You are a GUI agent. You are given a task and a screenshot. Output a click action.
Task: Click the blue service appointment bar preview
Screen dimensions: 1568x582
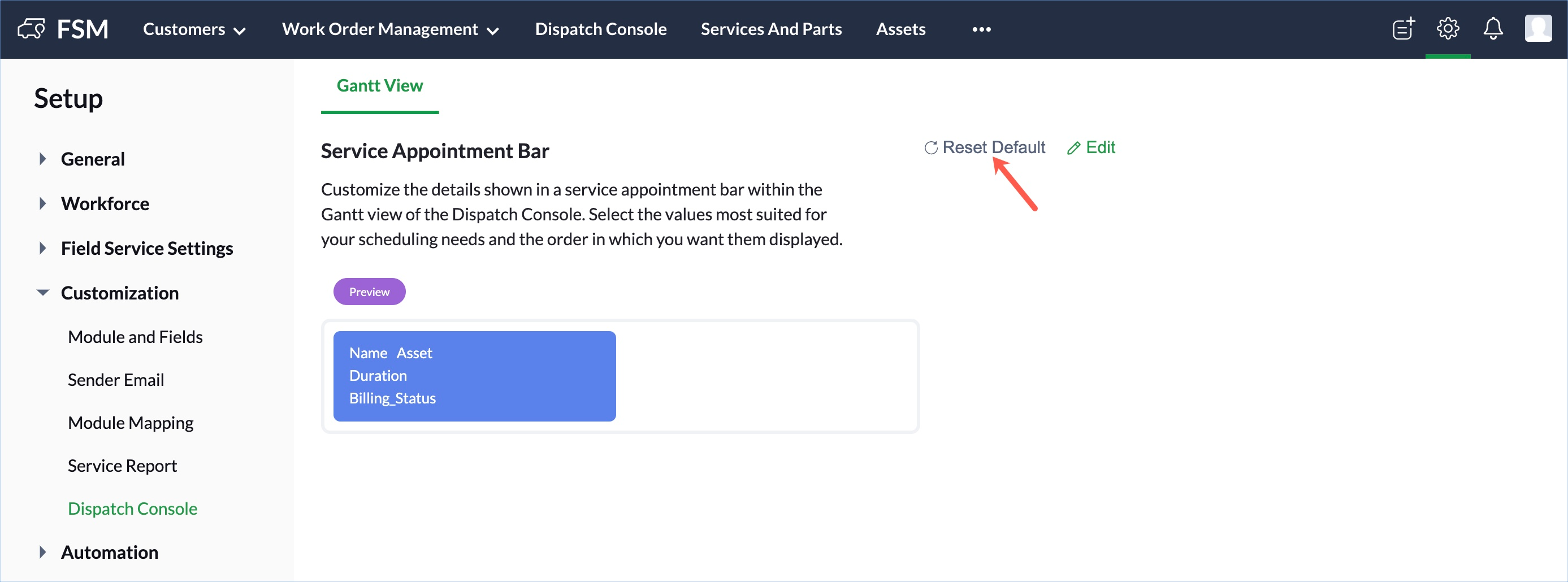pyautogui.click(x=474, y=376)
